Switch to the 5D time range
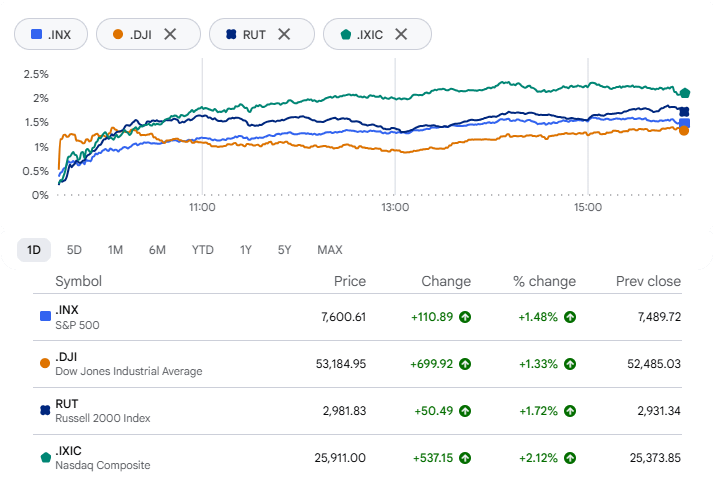The height and width of the screenshot is (492, 716). pos(74,250)
